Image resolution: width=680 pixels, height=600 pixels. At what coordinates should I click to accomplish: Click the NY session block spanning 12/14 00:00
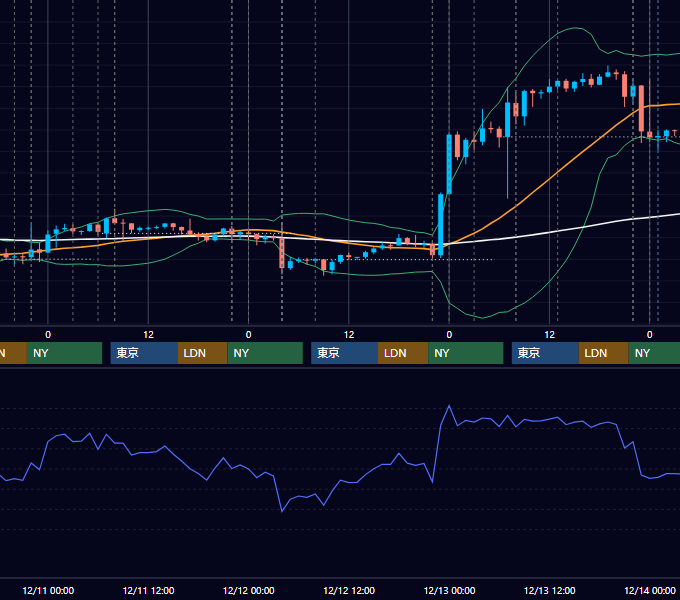tap(654, 353)
